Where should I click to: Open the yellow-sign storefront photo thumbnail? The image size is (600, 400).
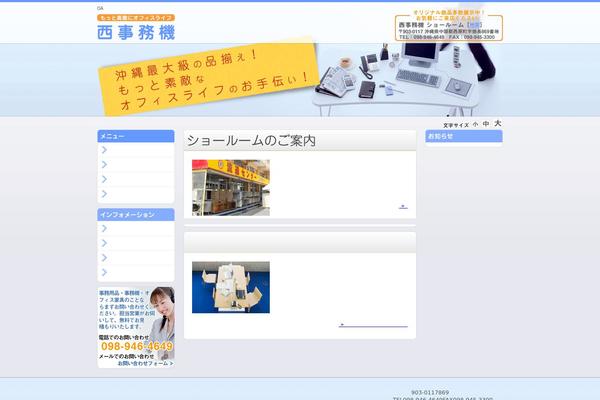231,188
